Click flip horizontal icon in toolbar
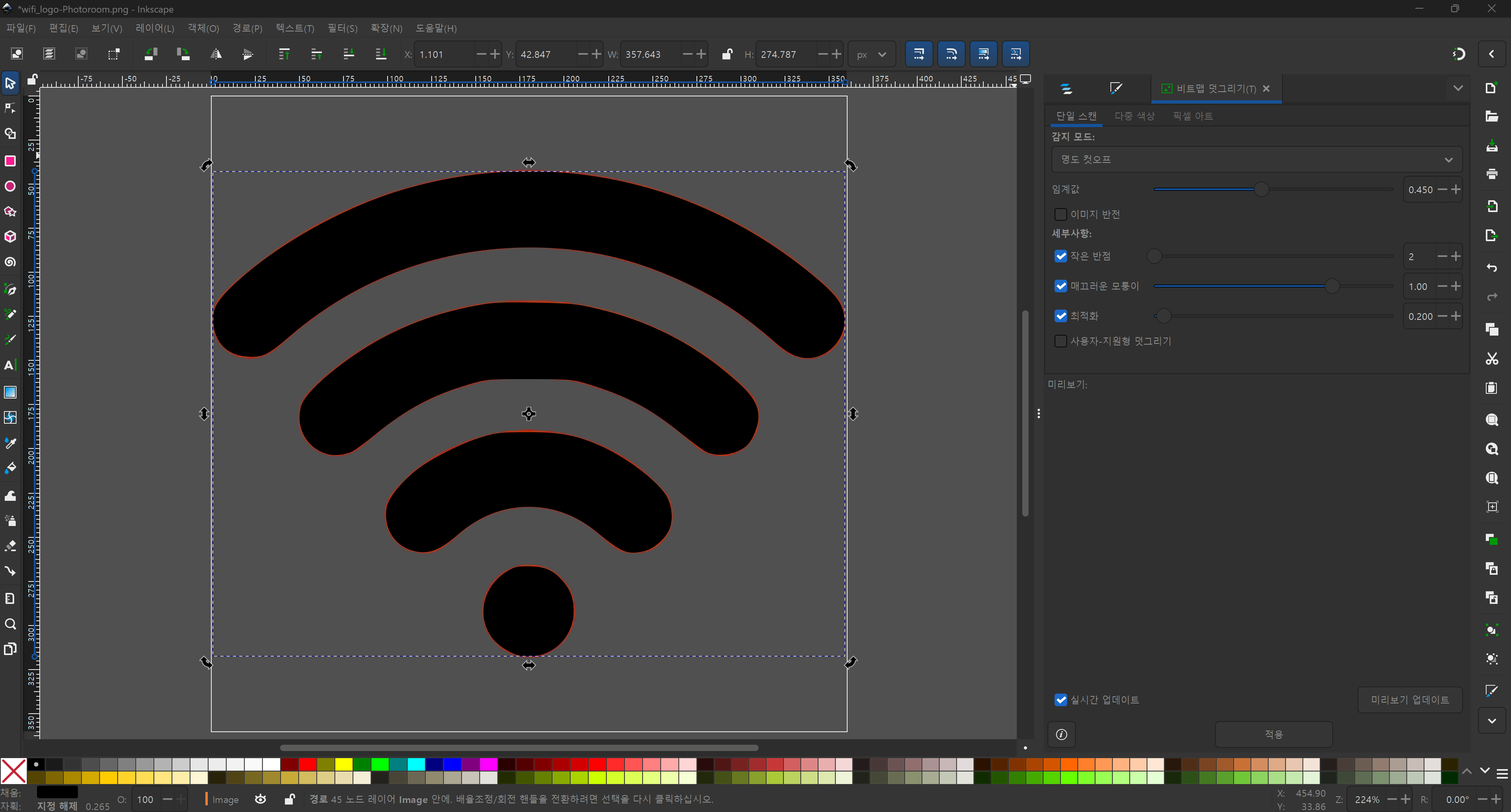The image size is (1511, 812). (x=216, y=54)
